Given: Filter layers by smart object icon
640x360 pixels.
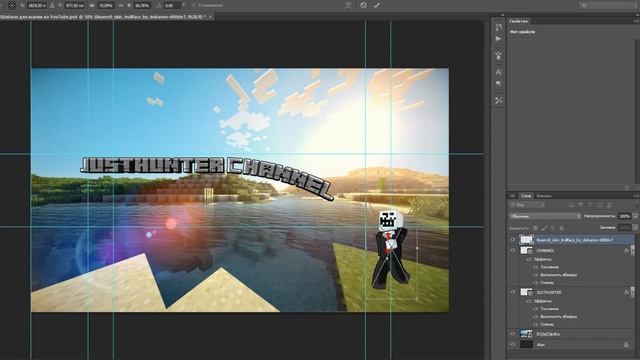Looking at the screenshot, I should [609, 205].
